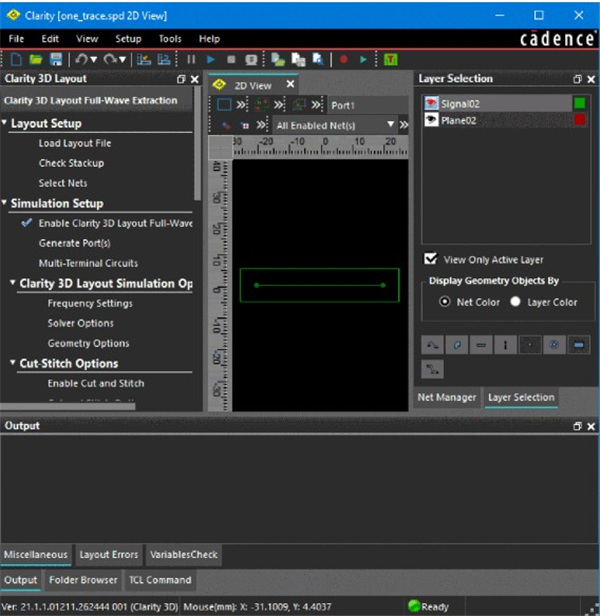Image resolution: width=600 pixels, height=616 pixels.
Task: Expand chevron right of net dropdown
Action: [x=404, y=125]
